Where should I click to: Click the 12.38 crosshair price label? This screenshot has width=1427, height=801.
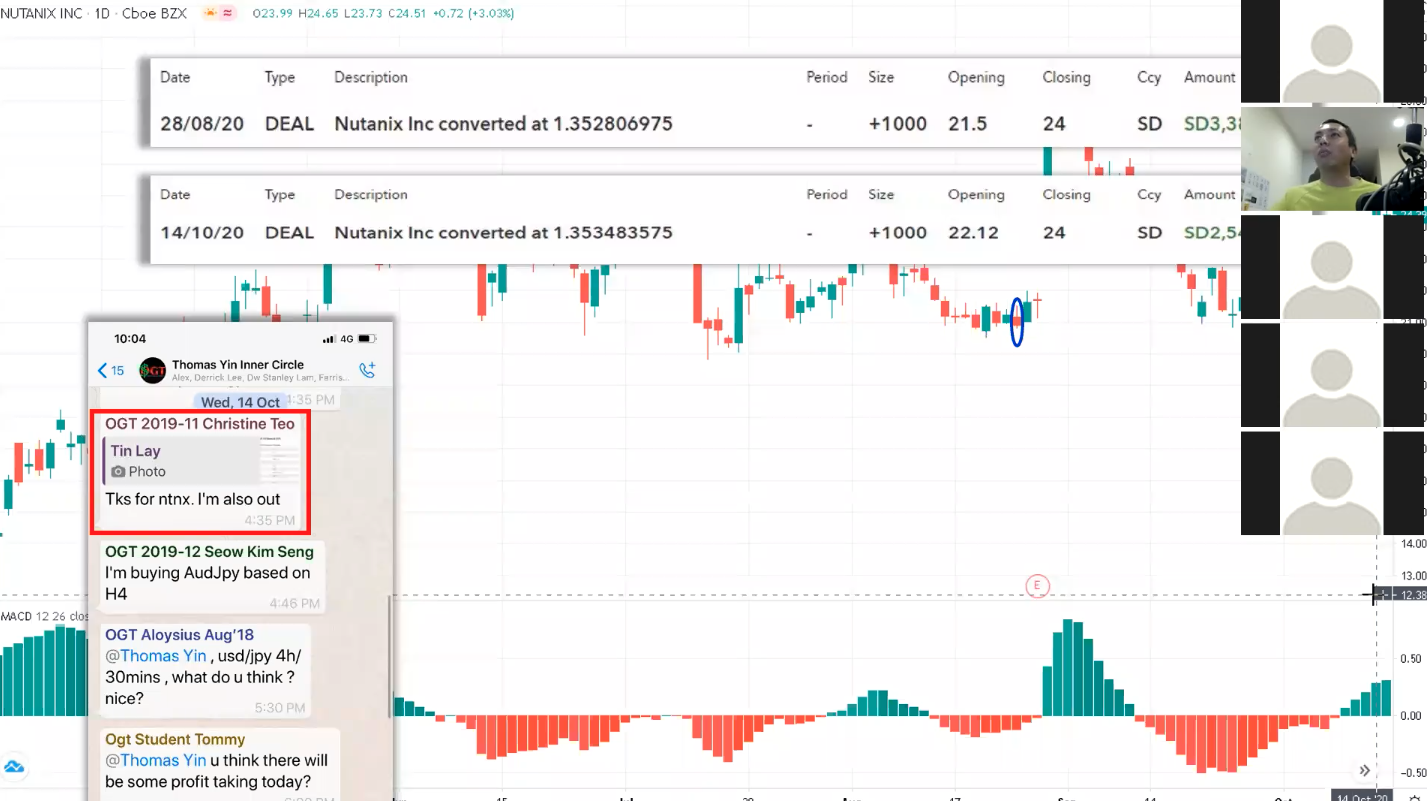(x=1411, y=595)
